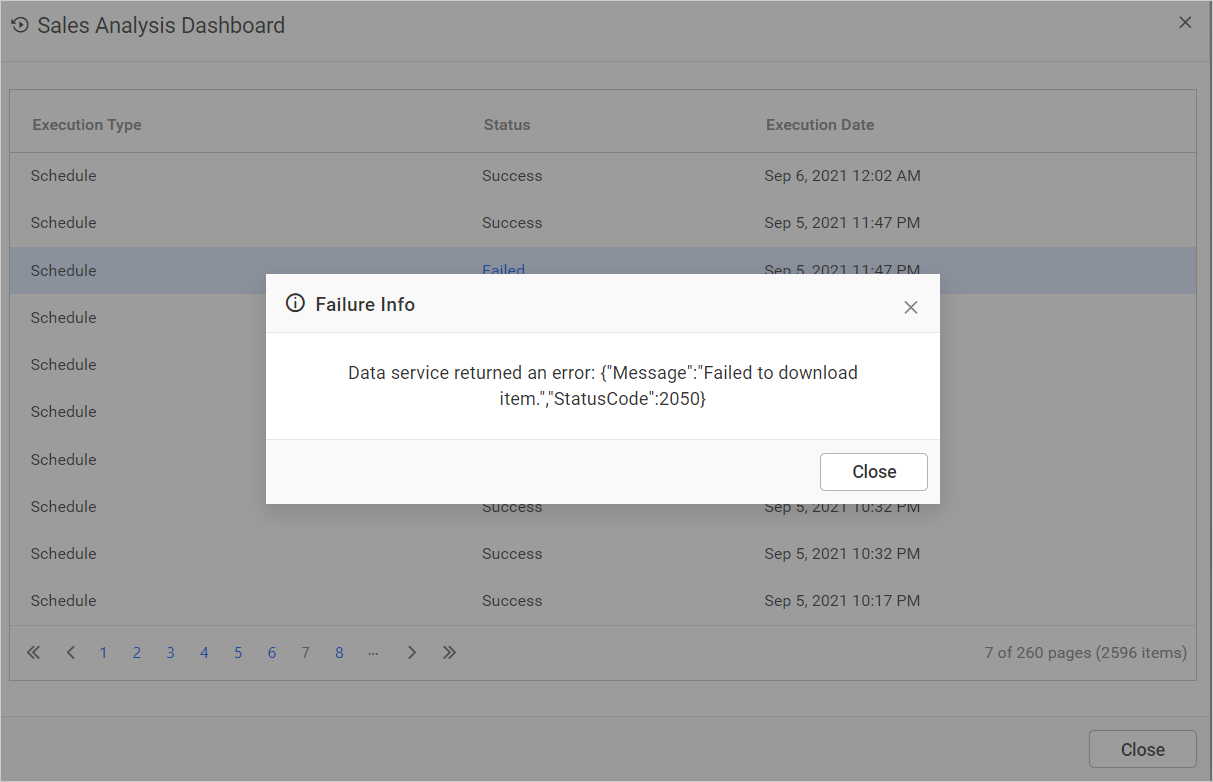Click the history icon beside Sales Analysis Dashboard
Screen dimensions: 1213x782
coord(19,25)
